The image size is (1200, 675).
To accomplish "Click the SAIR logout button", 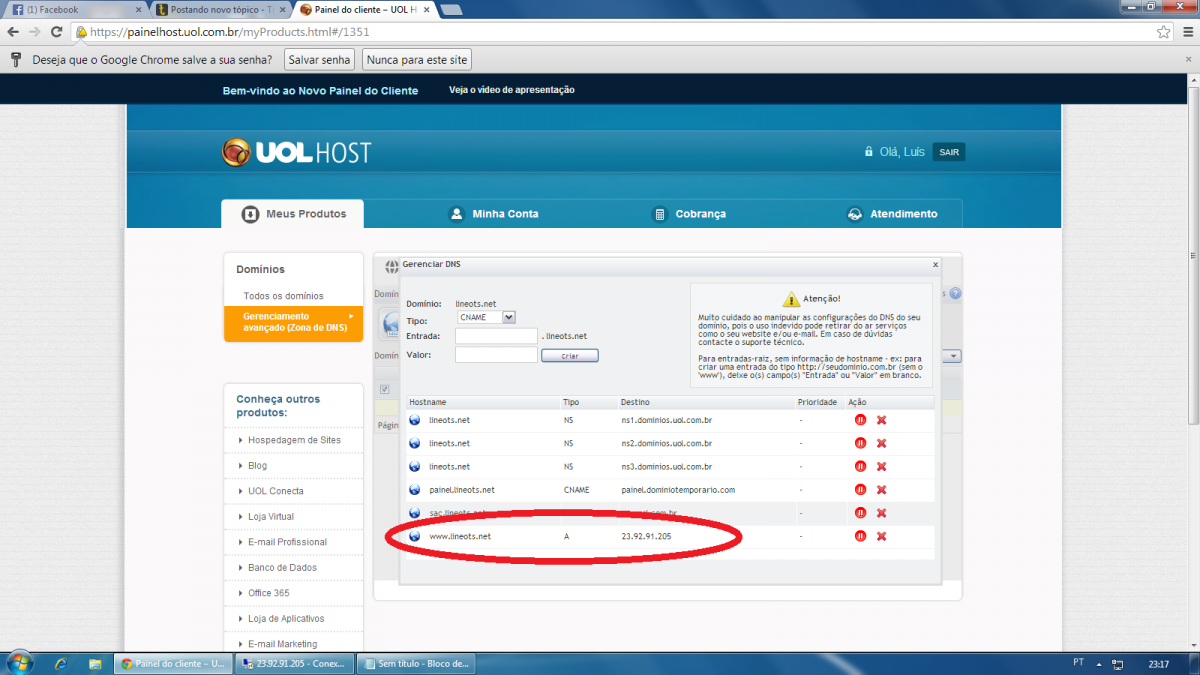I will 949,152.
